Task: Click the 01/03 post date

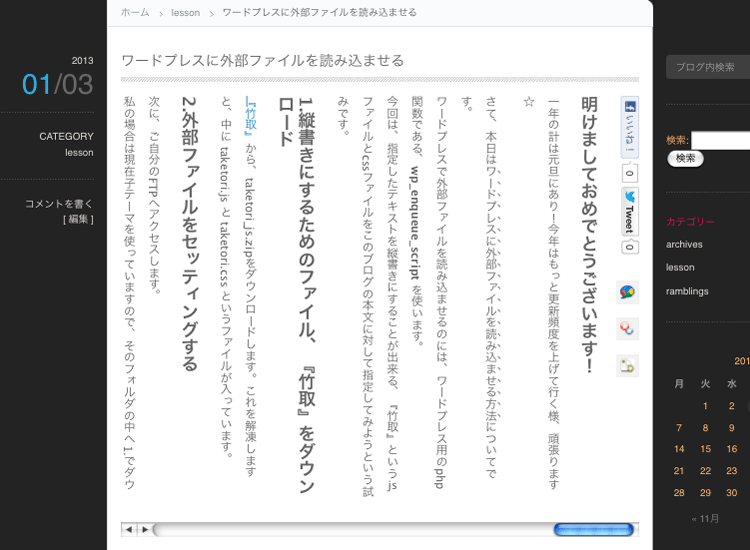Action: (x=57, y=84)
